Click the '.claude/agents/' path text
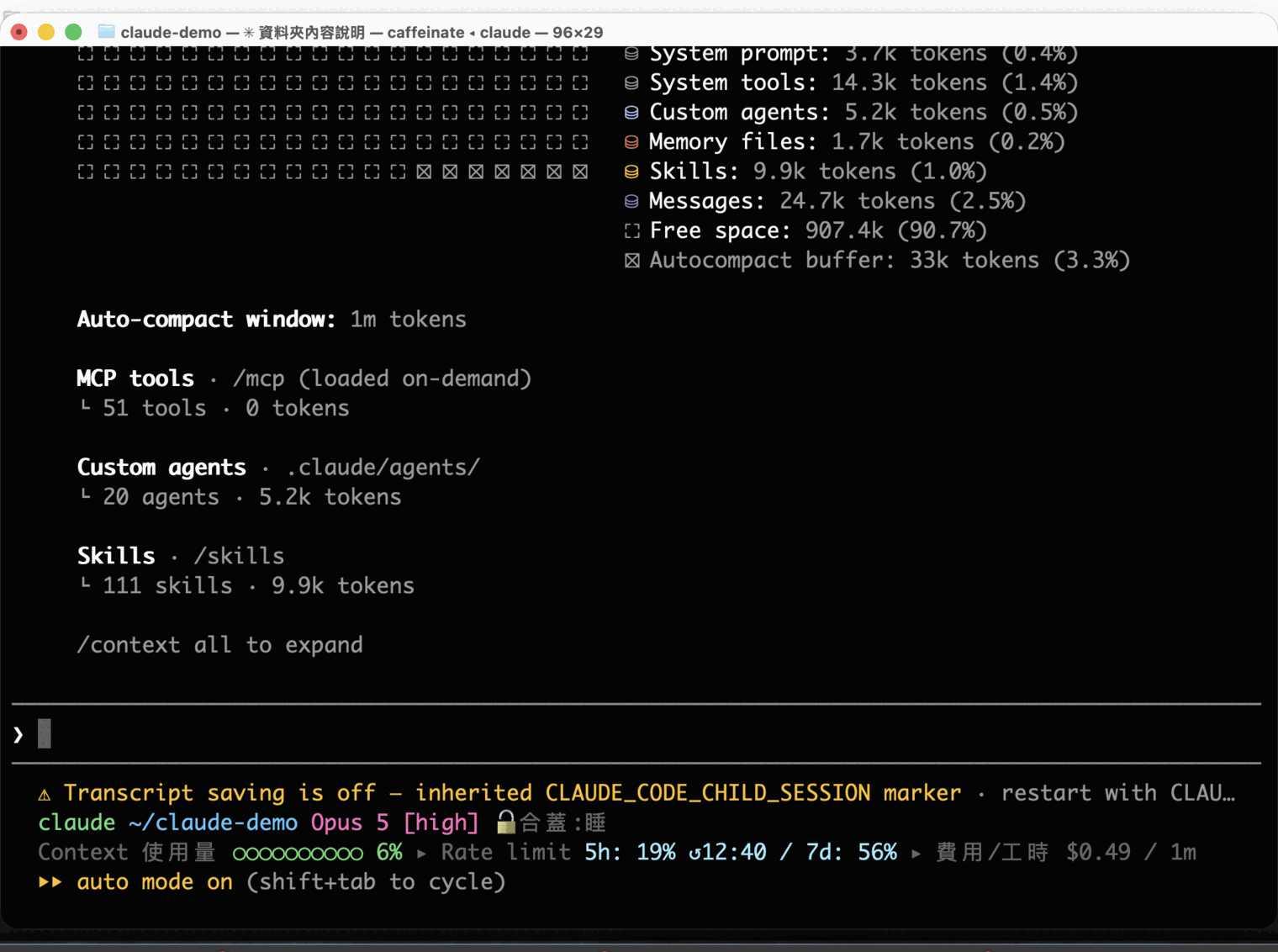Image resolution: width=1278 pixels, height=952 pixels. coord(383,468)
